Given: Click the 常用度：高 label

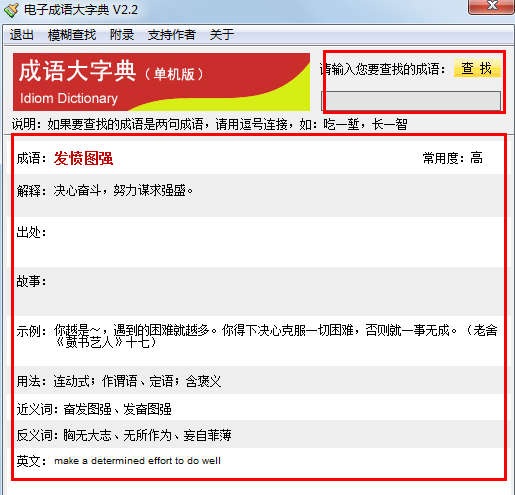Looking at the screenshot, I should [453, 158].
